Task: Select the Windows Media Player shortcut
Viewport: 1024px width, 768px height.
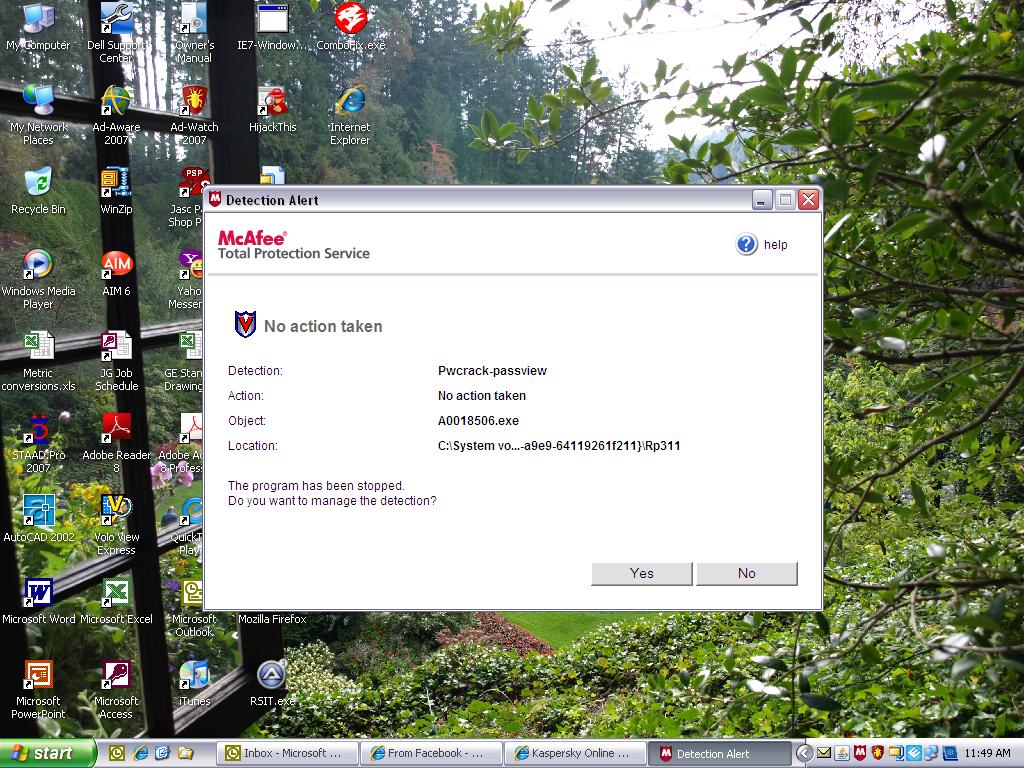Action: click(x=39, y=280)
